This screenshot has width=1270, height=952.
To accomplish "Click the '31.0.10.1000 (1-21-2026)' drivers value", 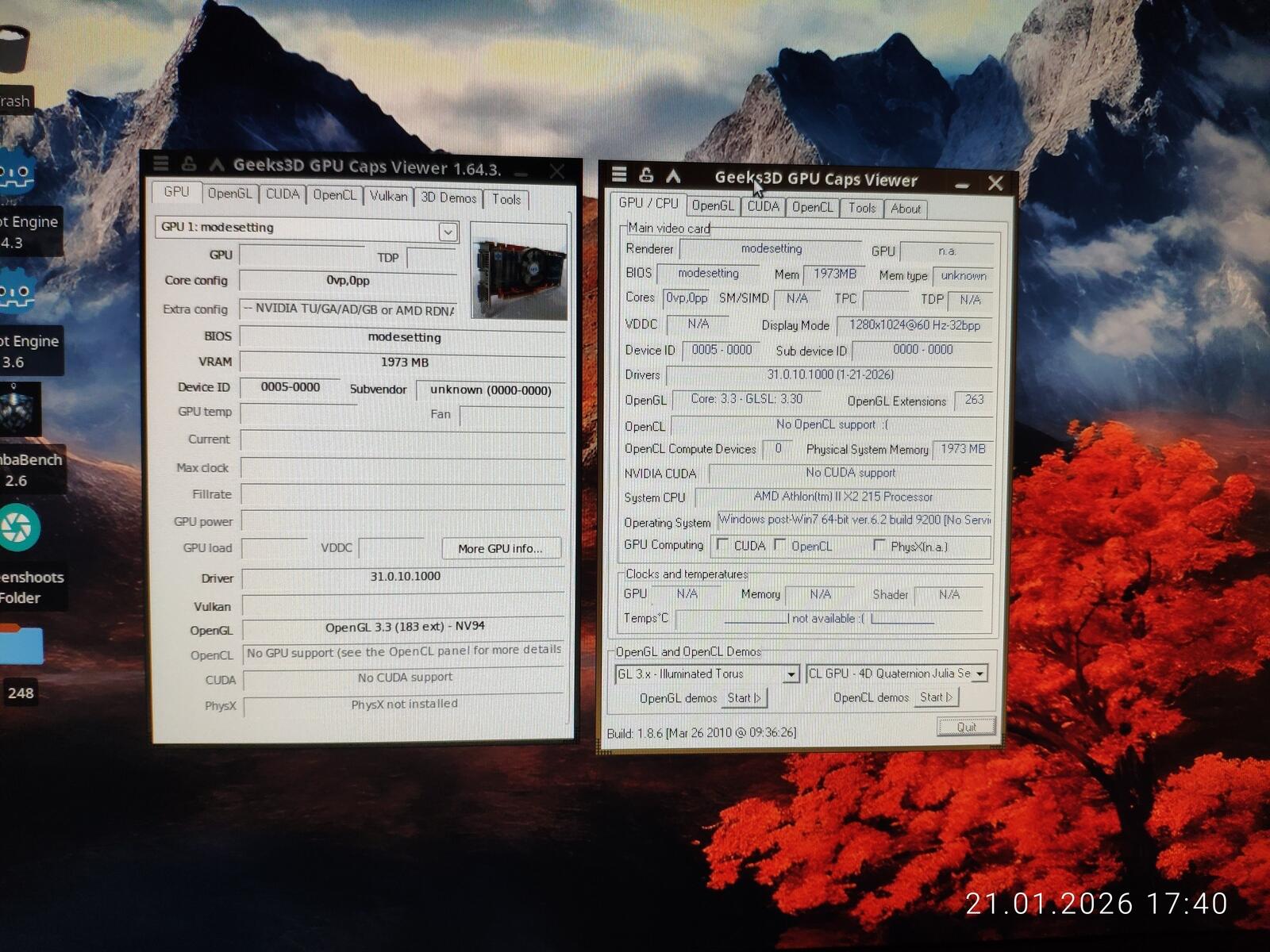I will pos(830,374).
